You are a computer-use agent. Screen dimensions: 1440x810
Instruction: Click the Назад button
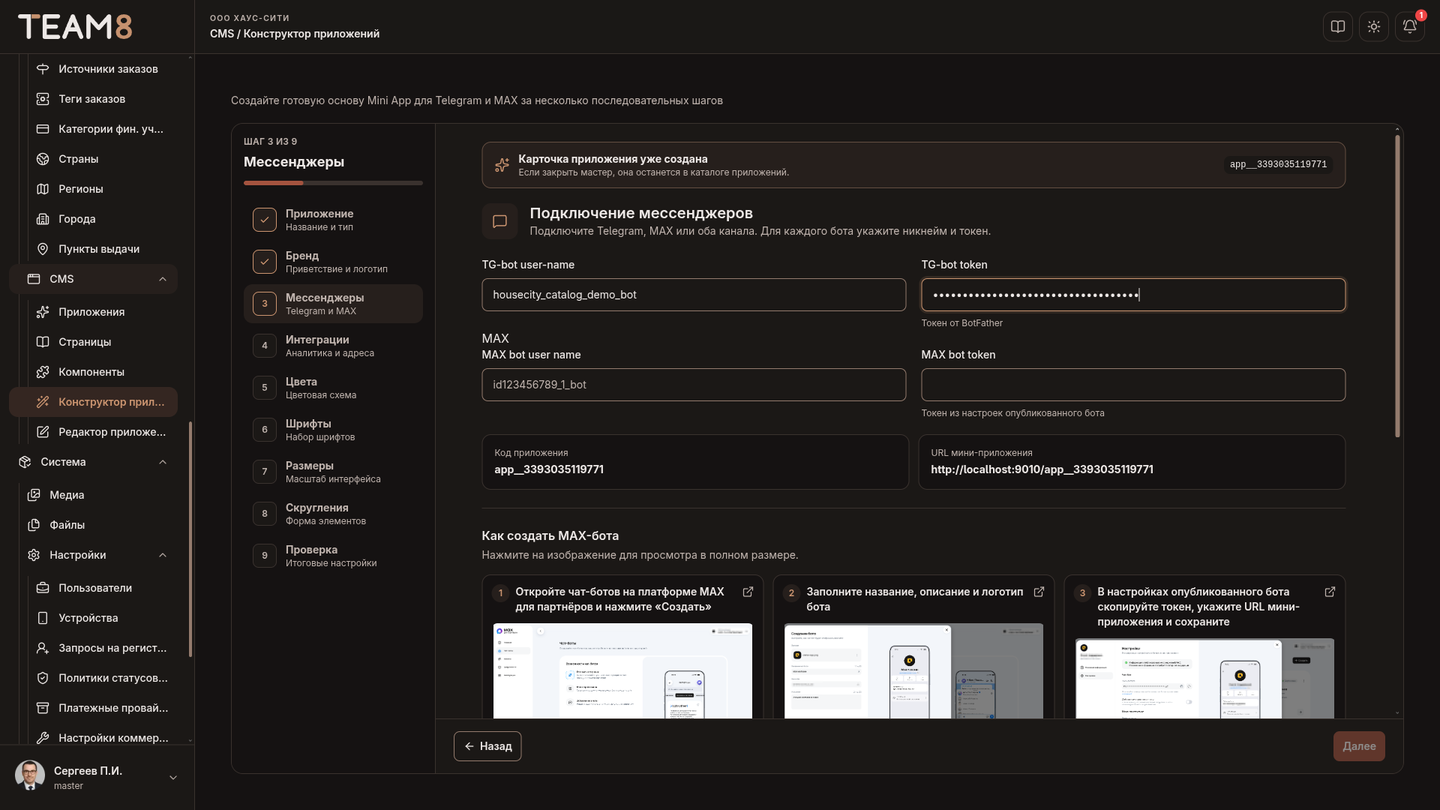click(488, 746)
